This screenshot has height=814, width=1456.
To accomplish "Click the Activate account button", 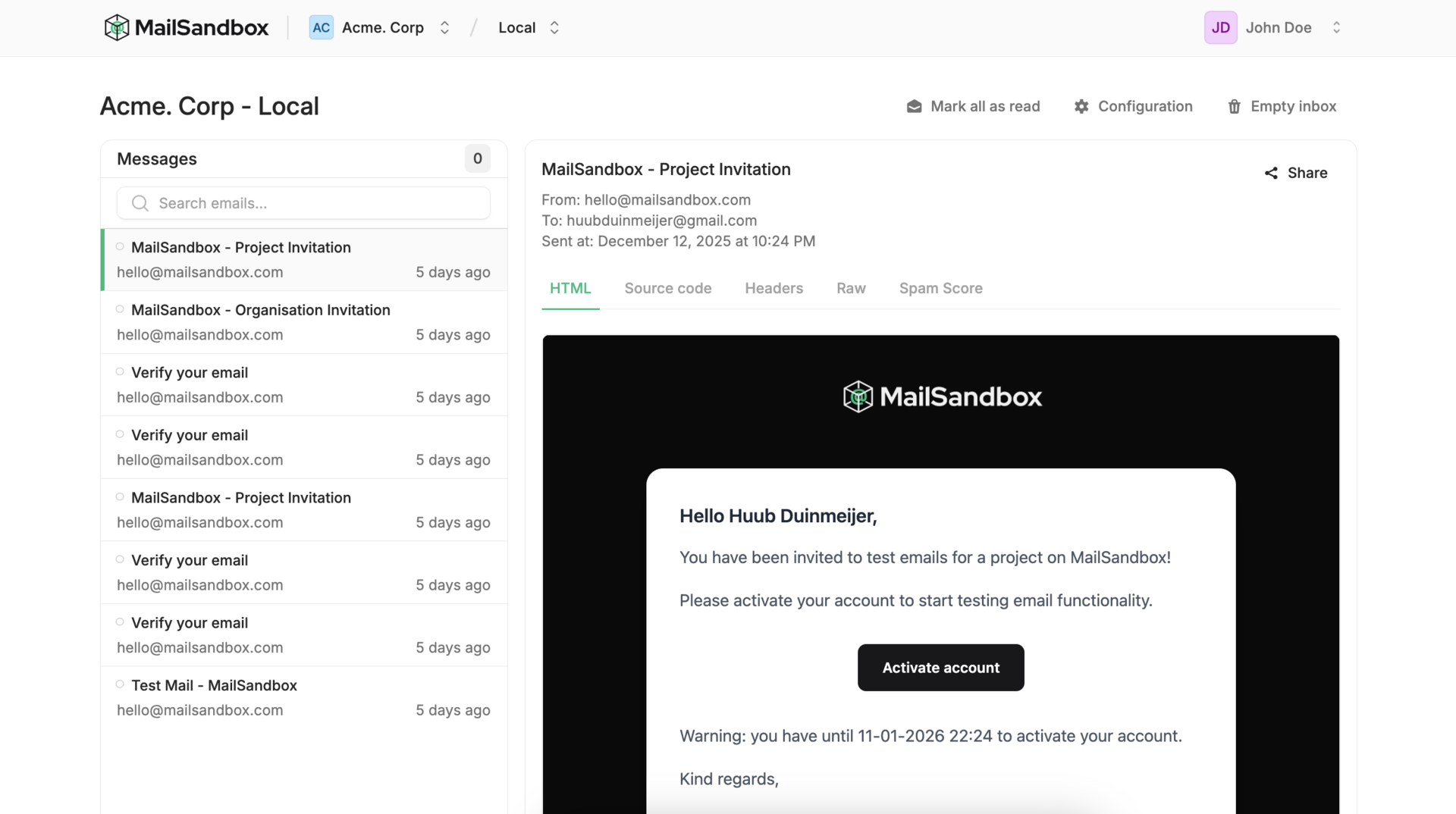I will [x=940, y=668].
